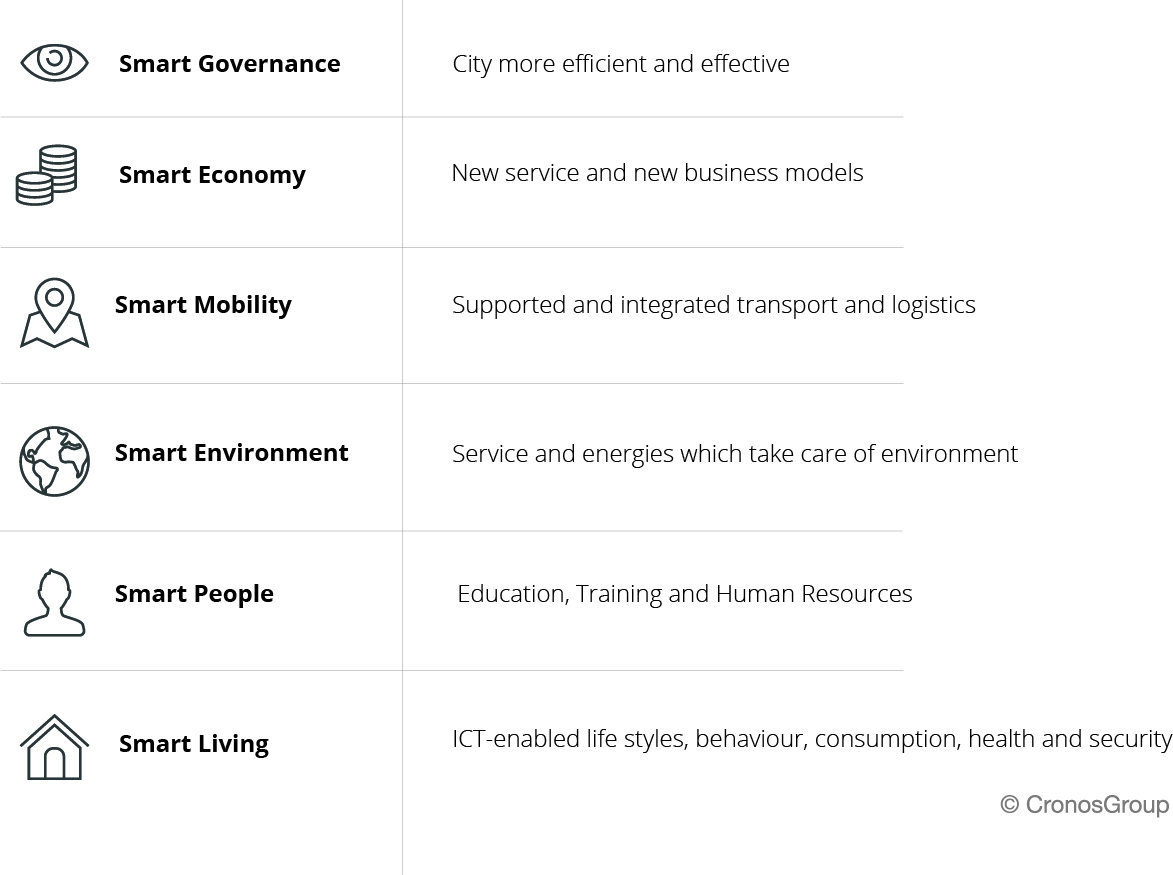The image size is (1173, 875).
Task: Click the person silhouette icon
Action: pos(55,603)
